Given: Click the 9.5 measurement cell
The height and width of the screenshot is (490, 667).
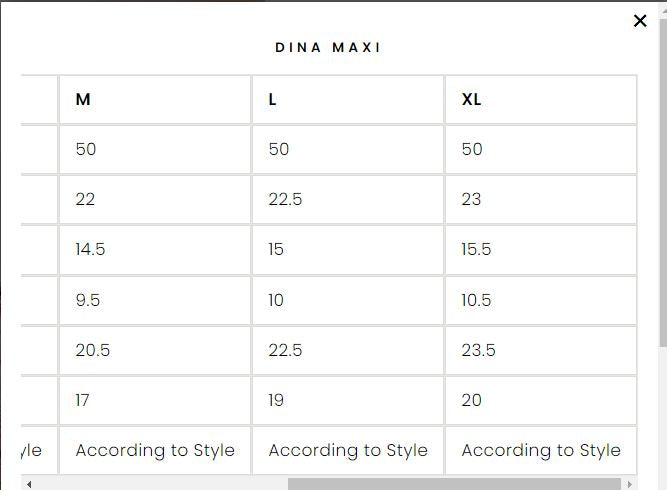Looking at the screenshot, I should point(88,300).
